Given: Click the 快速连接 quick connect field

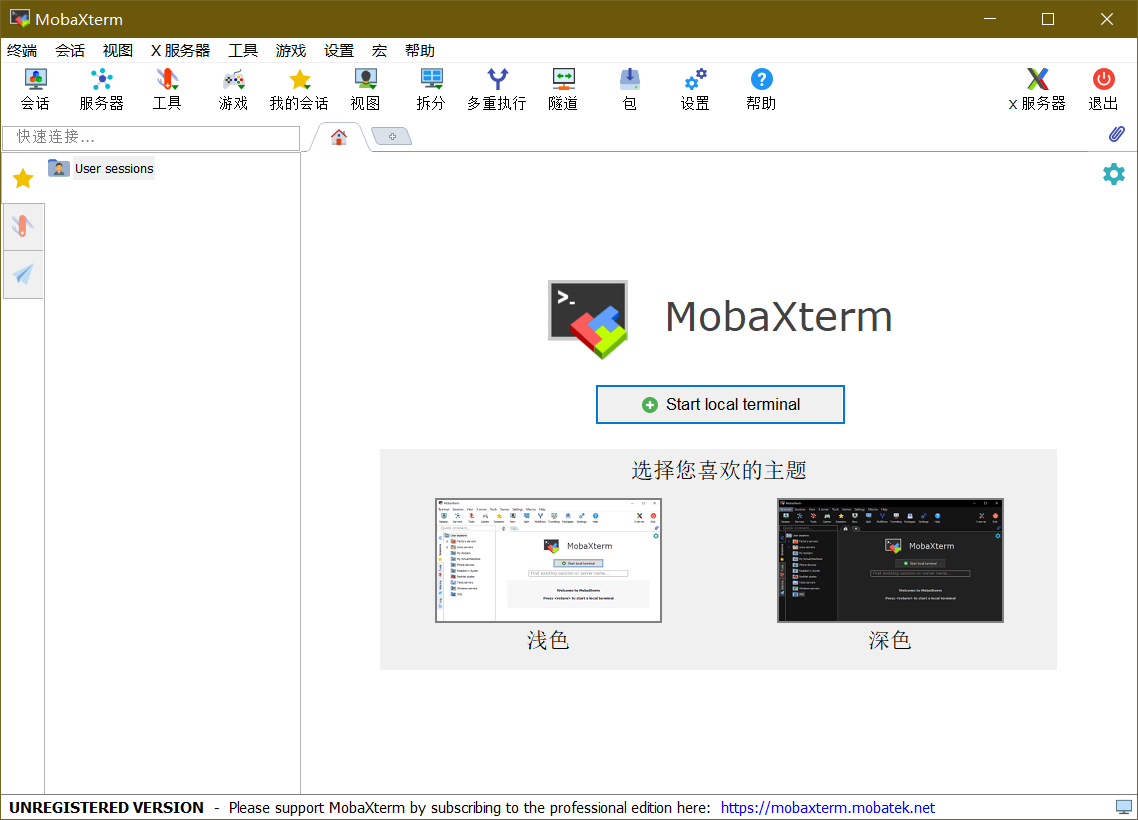Looking at the screenshot, I should tap(151, 137).
